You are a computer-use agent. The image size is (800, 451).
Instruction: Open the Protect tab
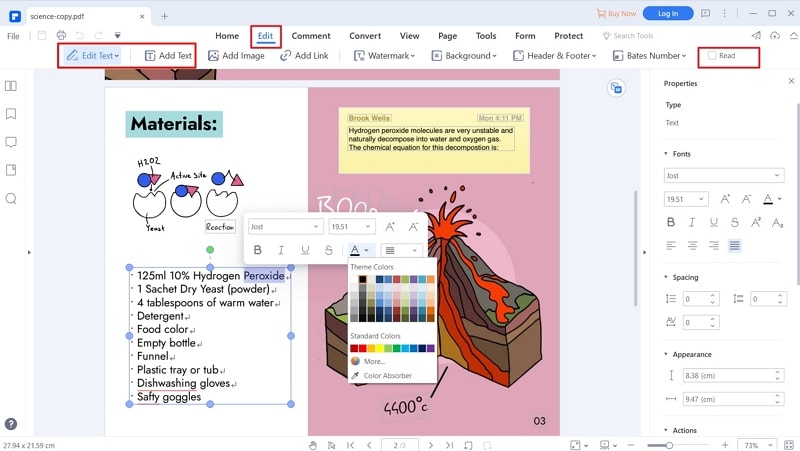click(x=568, y=36)
